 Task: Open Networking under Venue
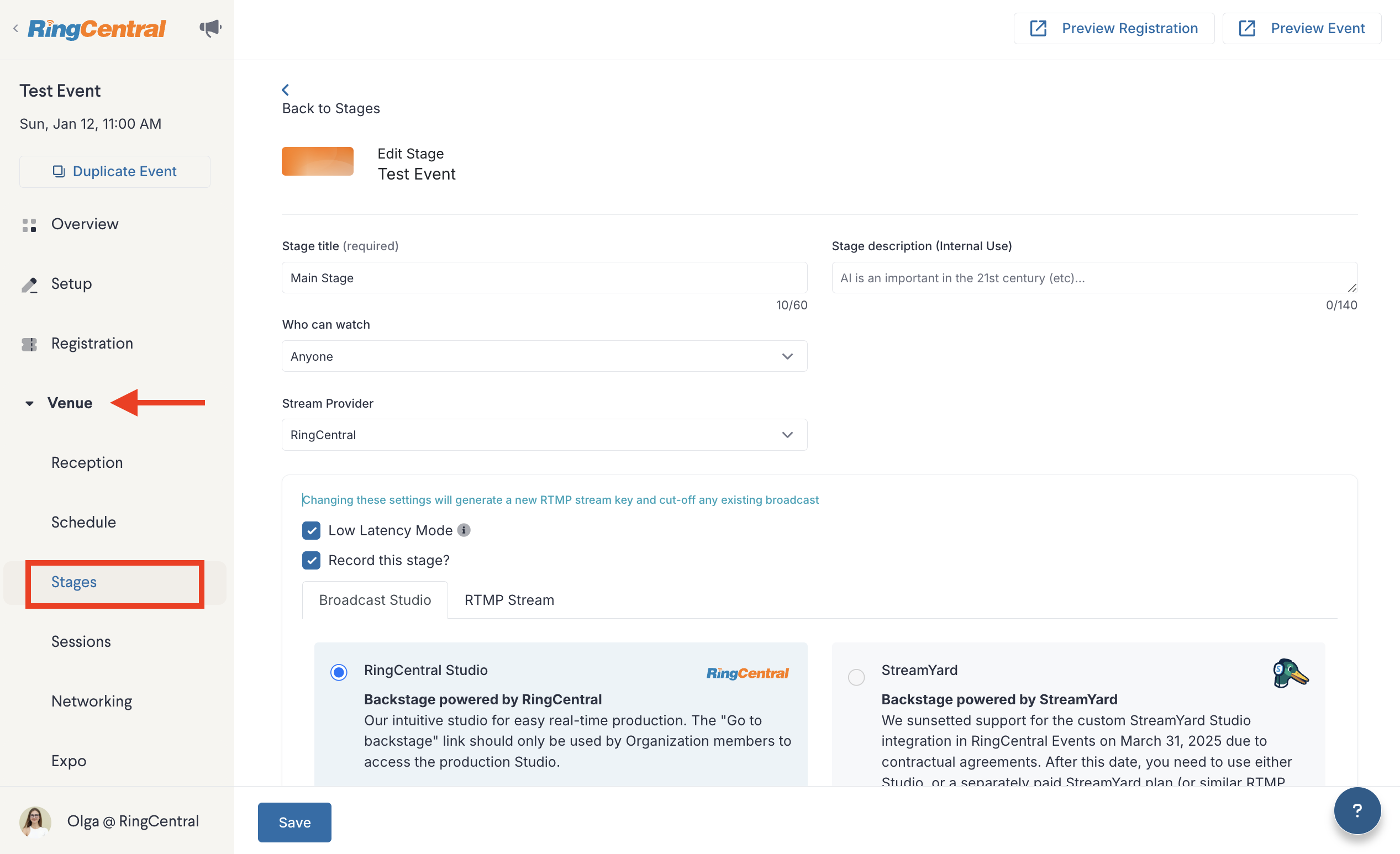[x=92, y=701]
